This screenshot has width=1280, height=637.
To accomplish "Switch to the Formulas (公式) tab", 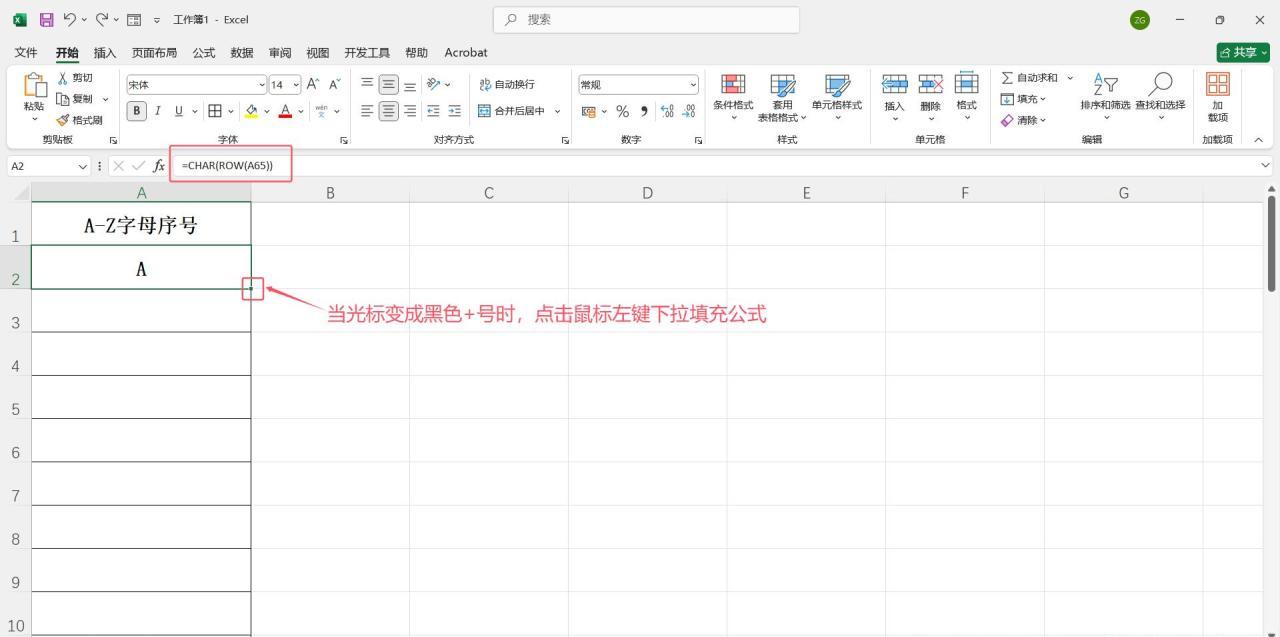I will click(204, 52).
